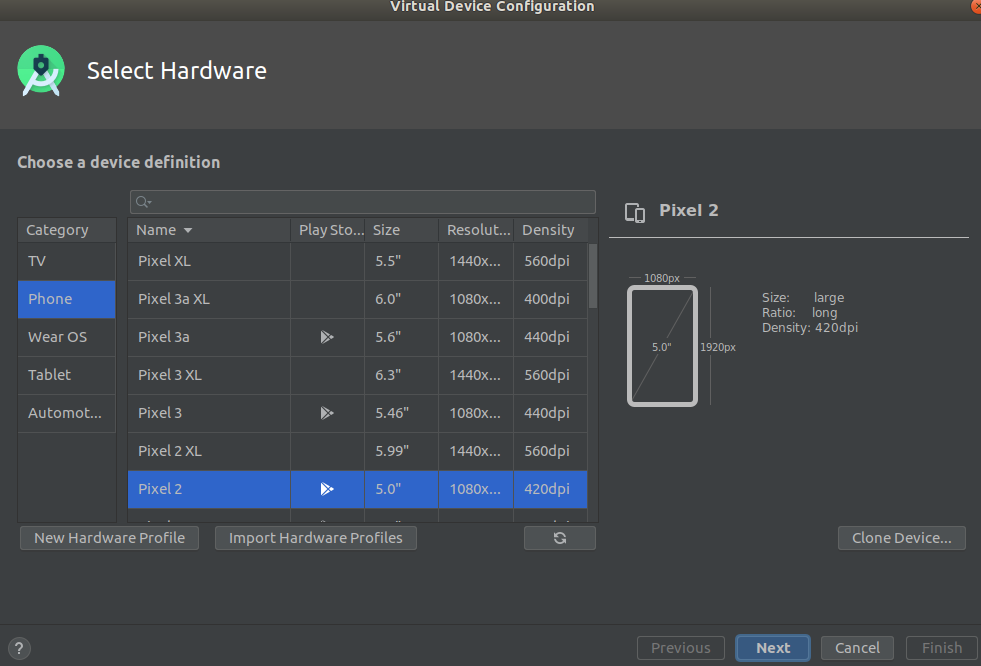Click Play Store icon in Pixel 3 row
This screenshot has height=666, width=981.
[x=327, y=413]
